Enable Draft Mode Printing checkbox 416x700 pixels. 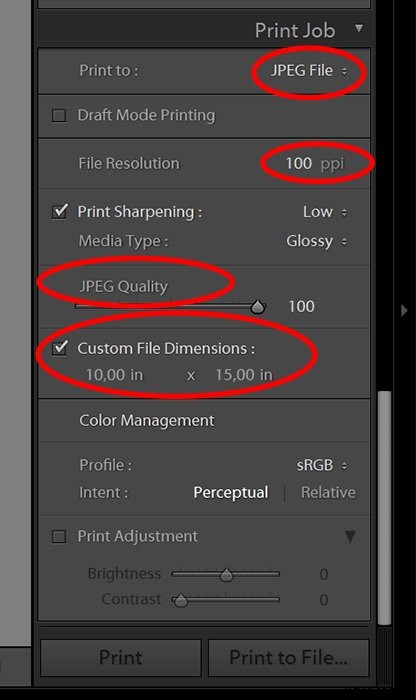(59, 116)
